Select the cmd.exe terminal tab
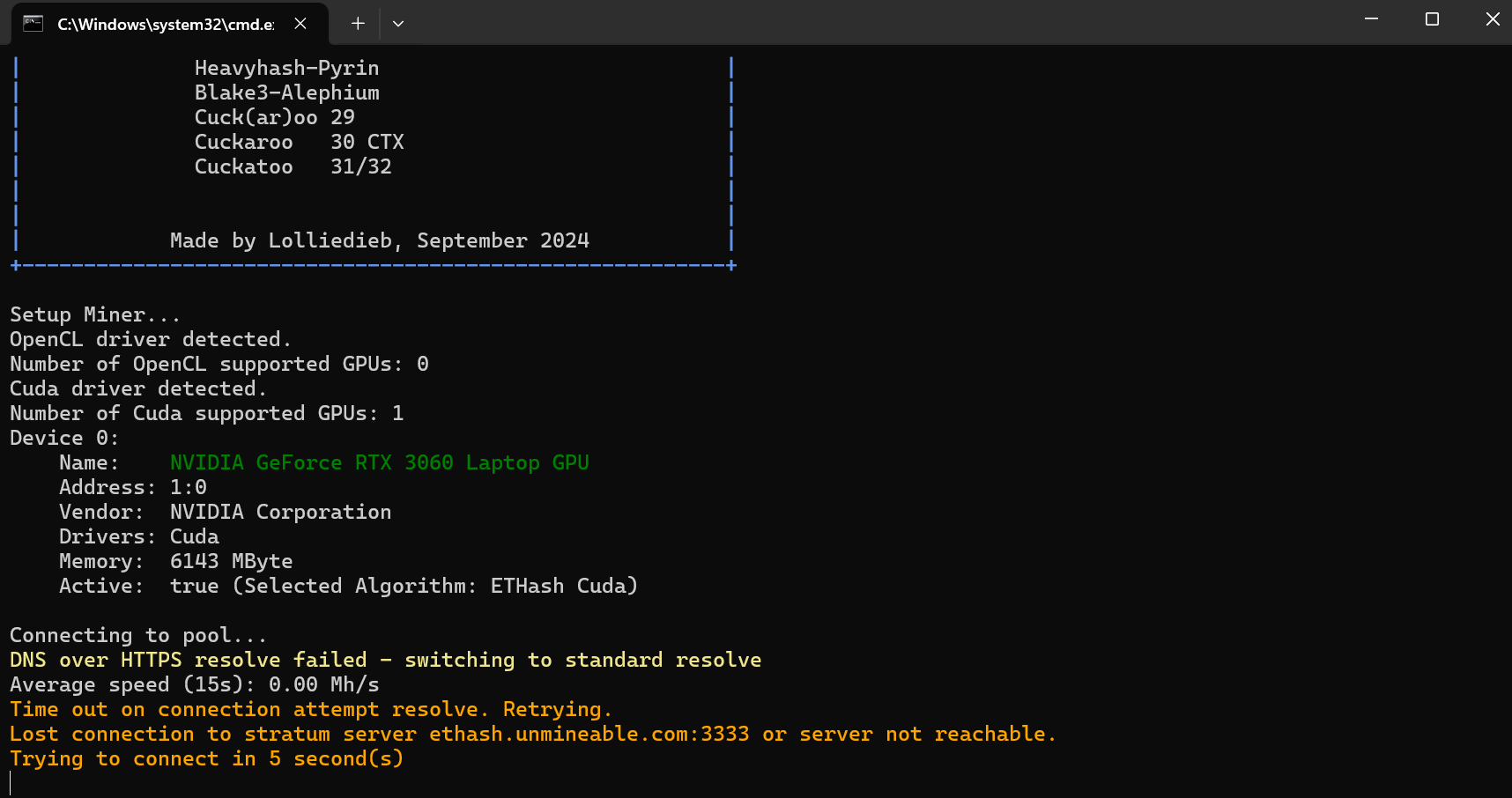The height and width of the screenshot is (798, 1512). click(x=169, y=24)
